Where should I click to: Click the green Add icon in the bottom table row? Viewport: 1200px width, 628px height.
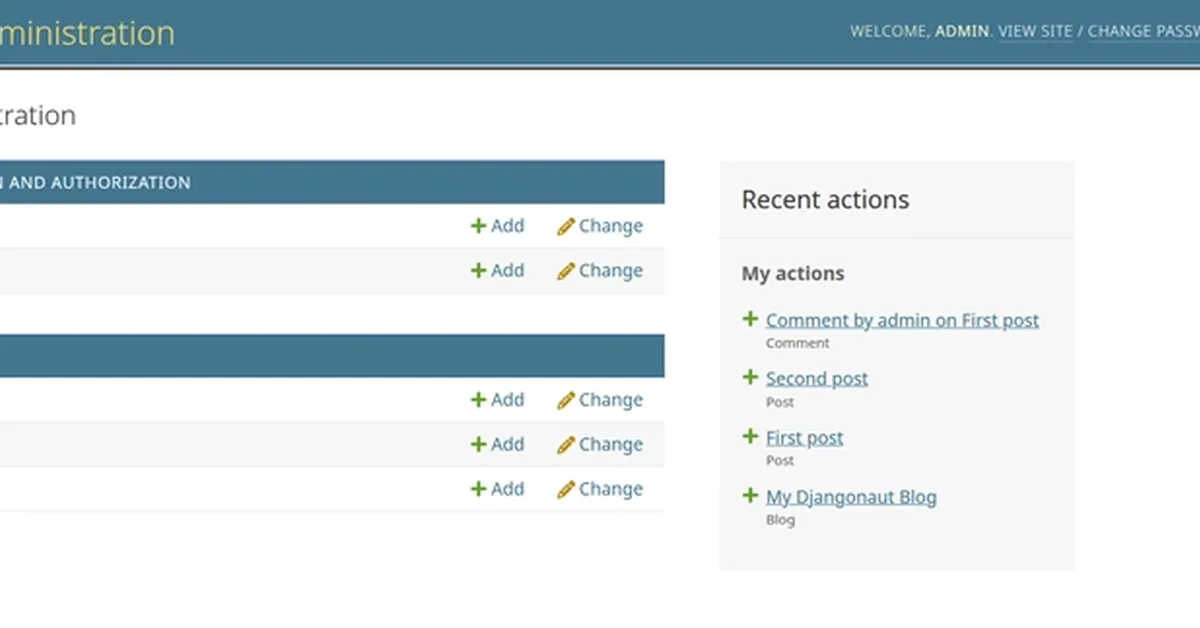(x=479, y=489)
